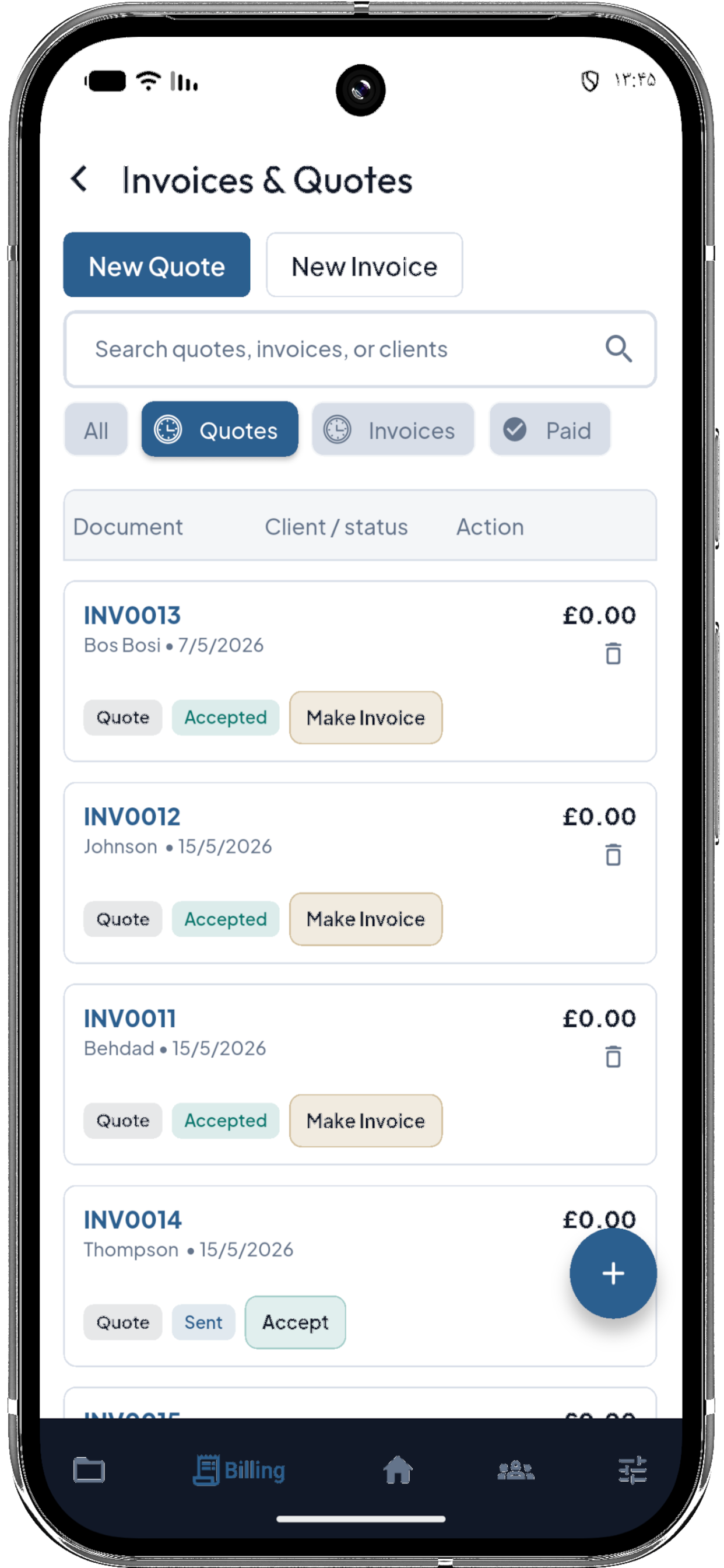Screen dimensions: 724x1568
Task: Open the folder tab in bottom bar
Action: (89, 1471)
